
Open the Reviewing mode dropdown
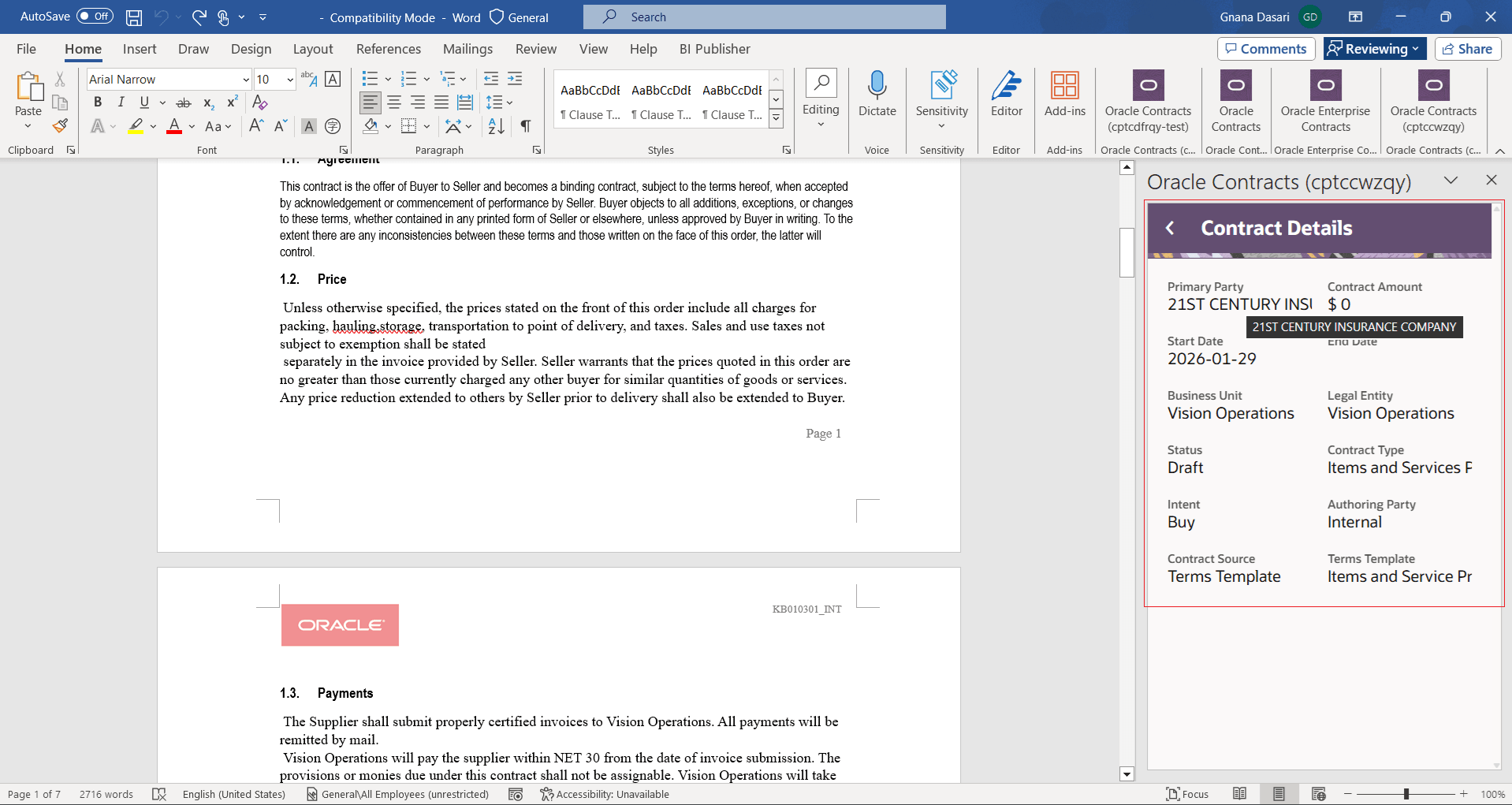1376,49
